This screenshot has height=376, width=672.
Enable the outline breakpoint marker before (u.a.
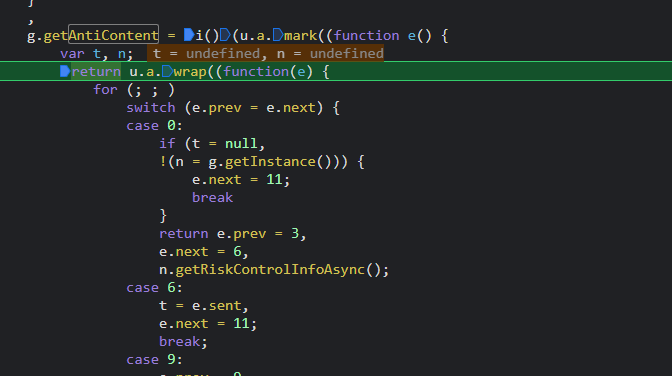pyautogui.click(x=225, y=35)
